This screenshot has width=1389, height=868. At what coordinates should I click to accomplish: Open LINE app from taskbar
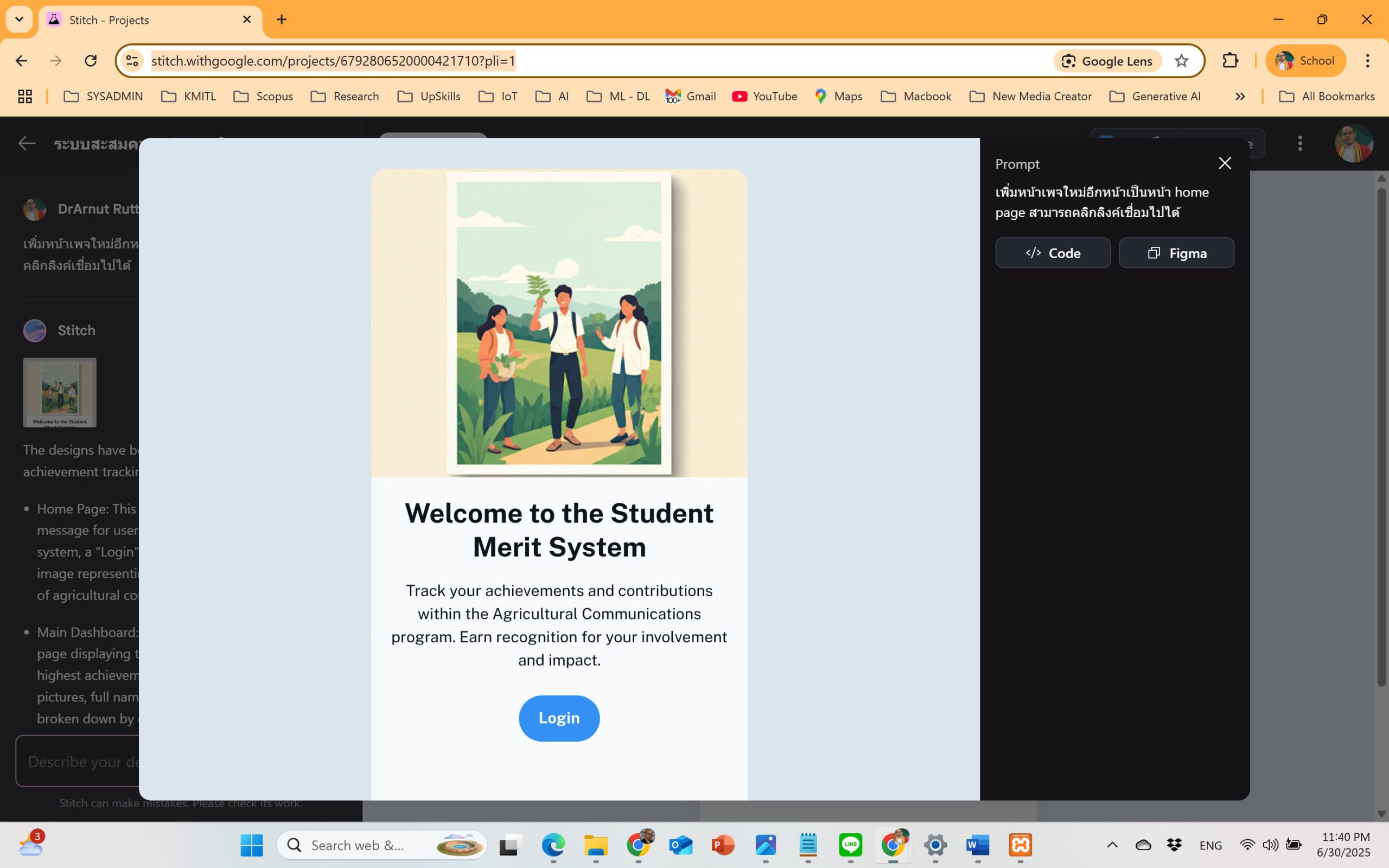[x=851, y=845]
